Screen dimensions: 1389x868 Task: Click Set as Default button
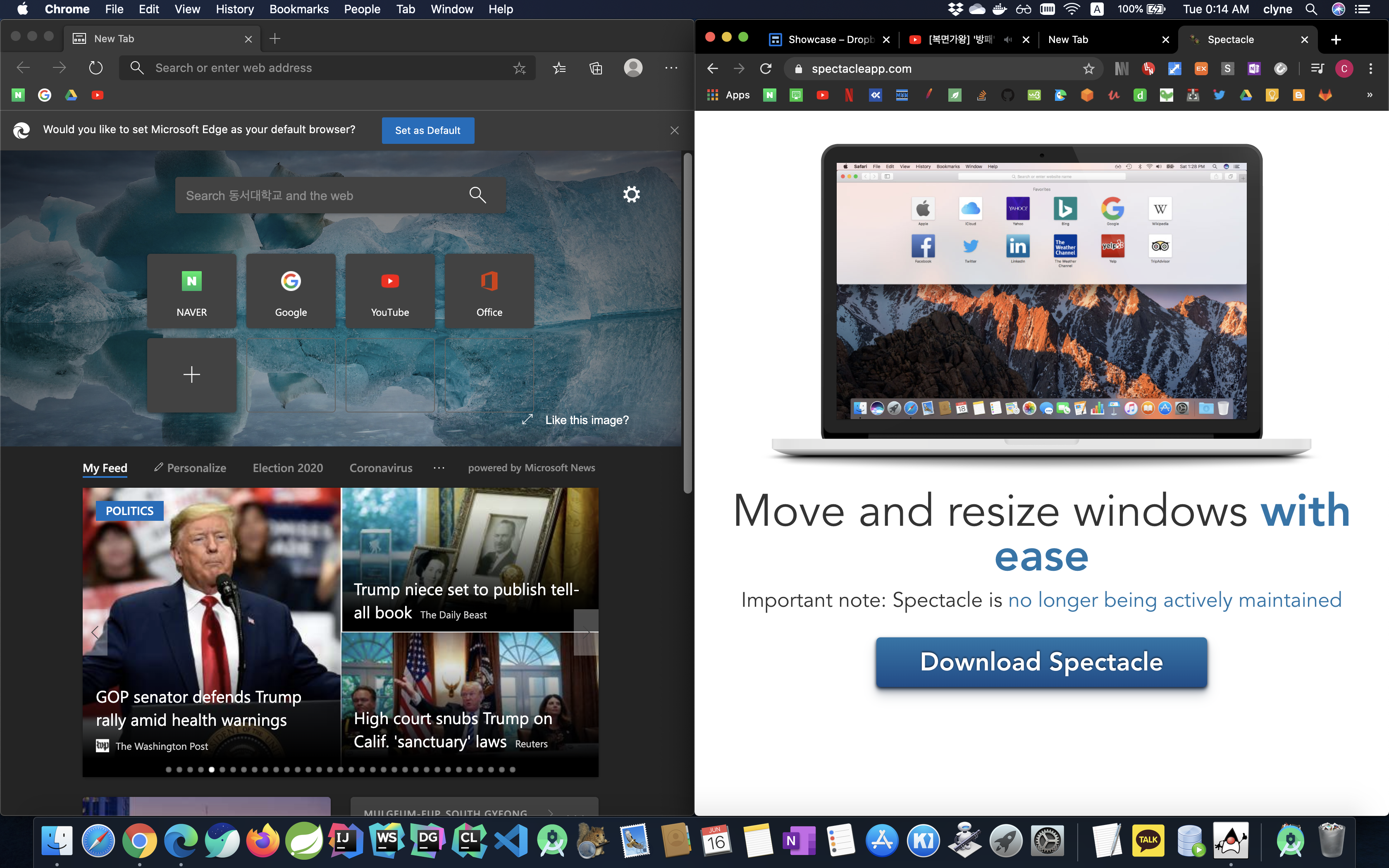[x=427, y=130]
